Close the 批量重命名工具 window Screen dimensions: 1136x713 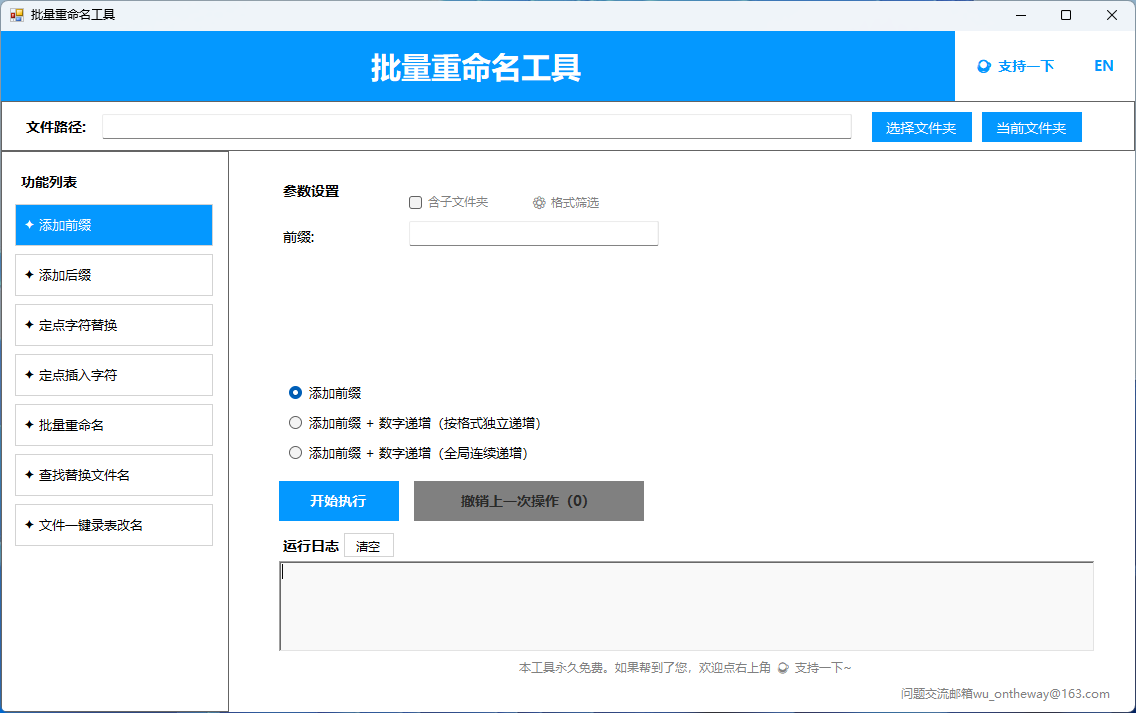1111,15
